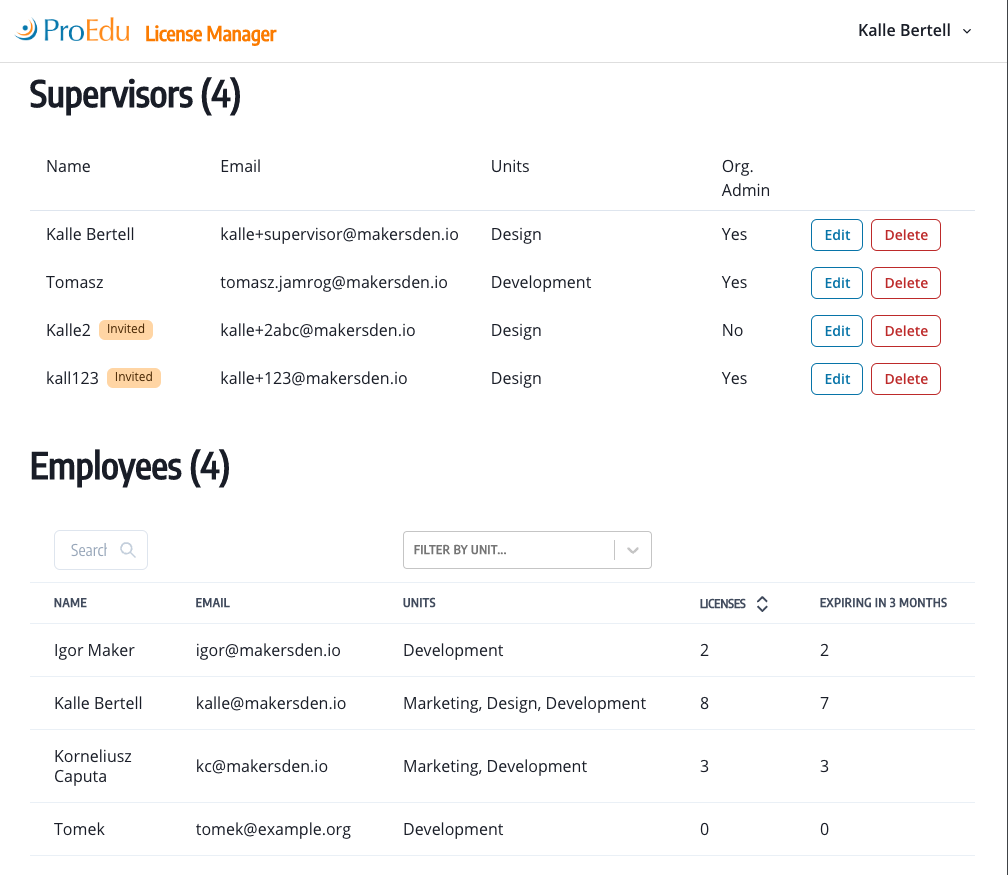The image size is (1008, 875).
Task: Open the Kalle Bertell user menu chevron
Action: coord(967,31)
